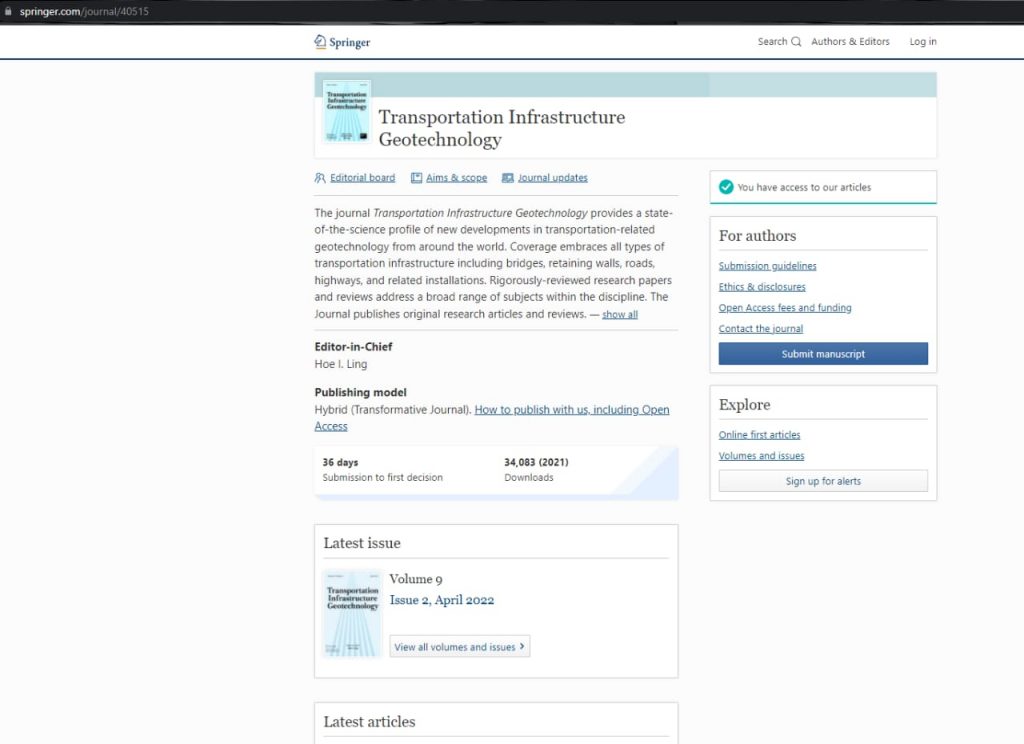Image resolution: width=1024 pixels, height=744 pixels.
Task: Open How to publish with us link
Action: (x=492, y=417)
